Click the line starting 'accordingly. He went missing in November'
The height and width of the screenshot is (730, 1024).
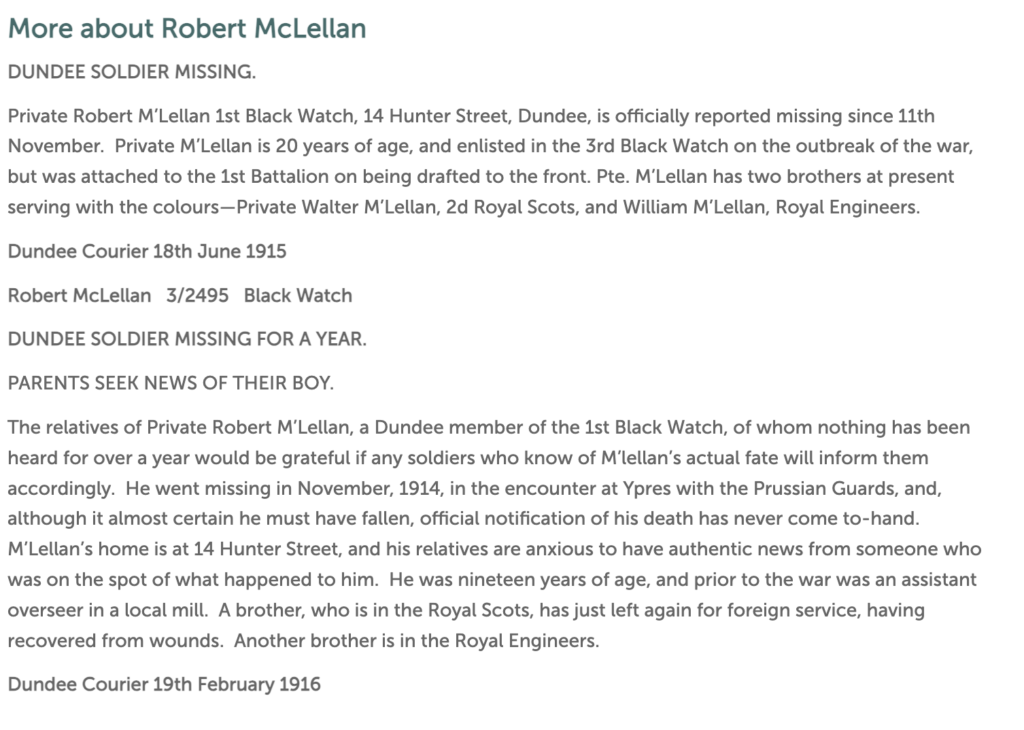[475, 488]
